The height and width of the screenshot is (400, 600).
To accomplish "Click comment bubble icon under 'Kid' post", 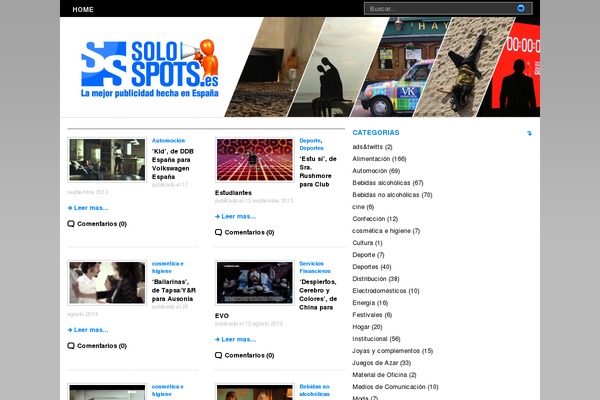I will tap(71, 224).
